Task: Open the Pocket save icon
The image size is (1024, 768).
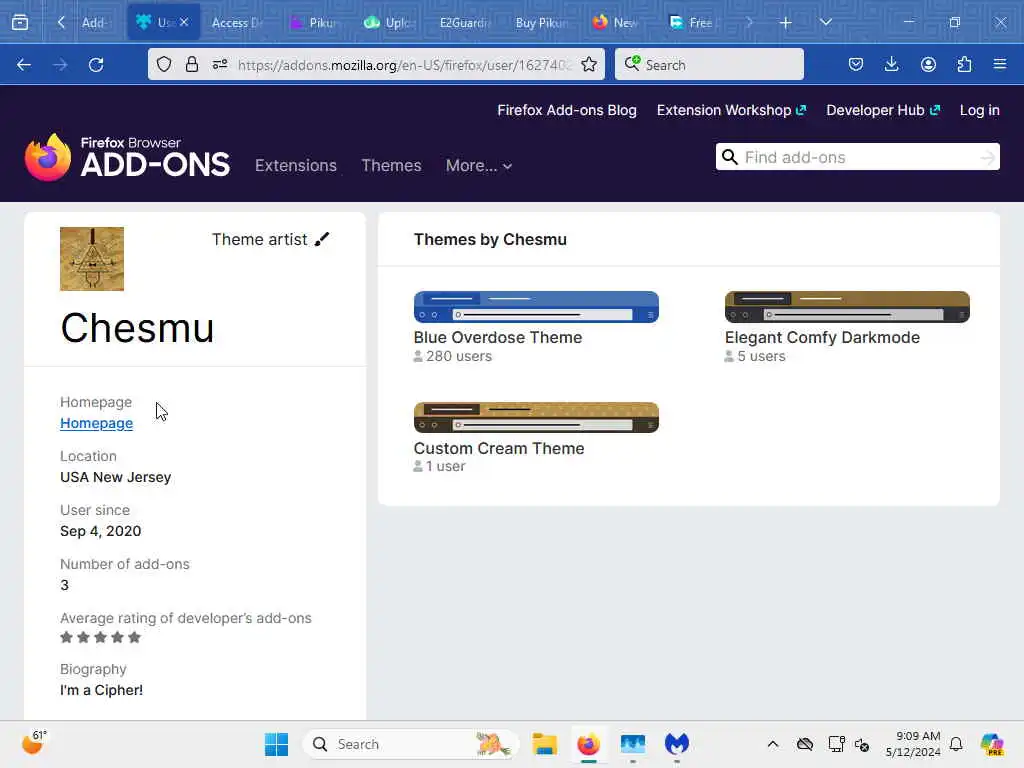Action: pyautogui.click(x=856, y=64)
